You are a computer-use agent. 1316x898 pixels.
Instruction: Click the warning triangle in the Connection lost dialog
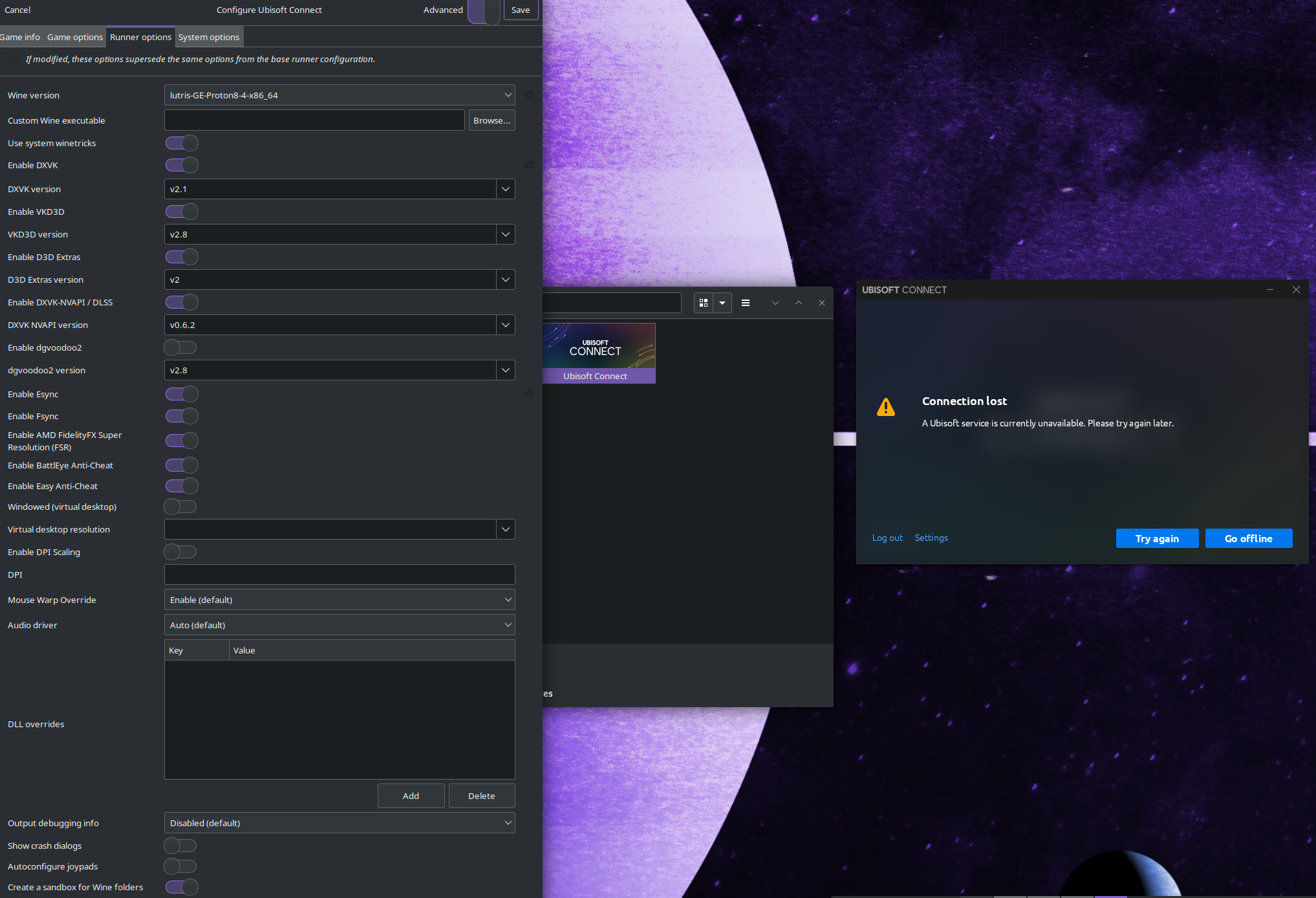886,407
